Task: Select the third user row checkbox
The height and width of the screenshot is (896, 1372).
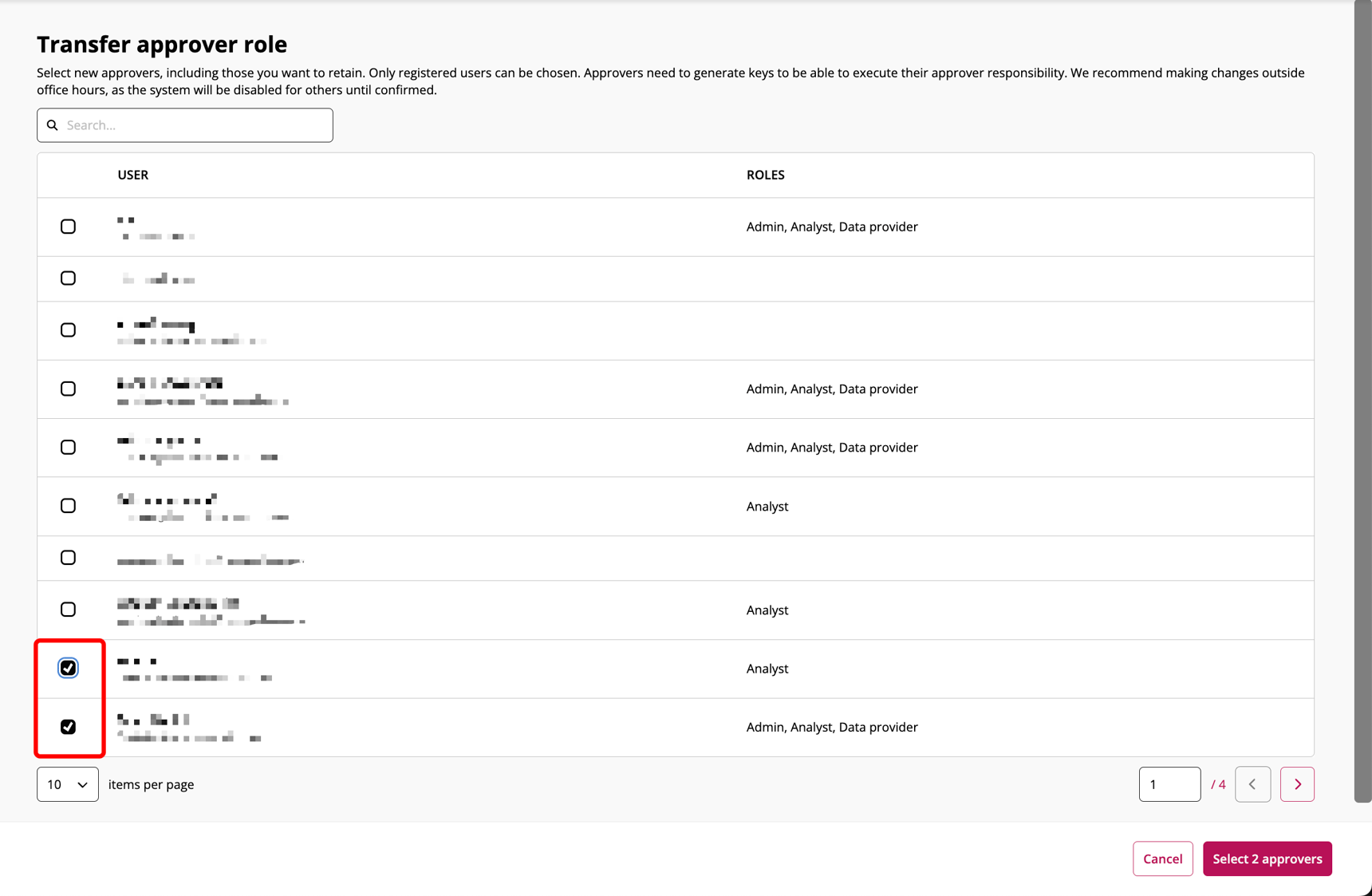Action: pos(69,330)
